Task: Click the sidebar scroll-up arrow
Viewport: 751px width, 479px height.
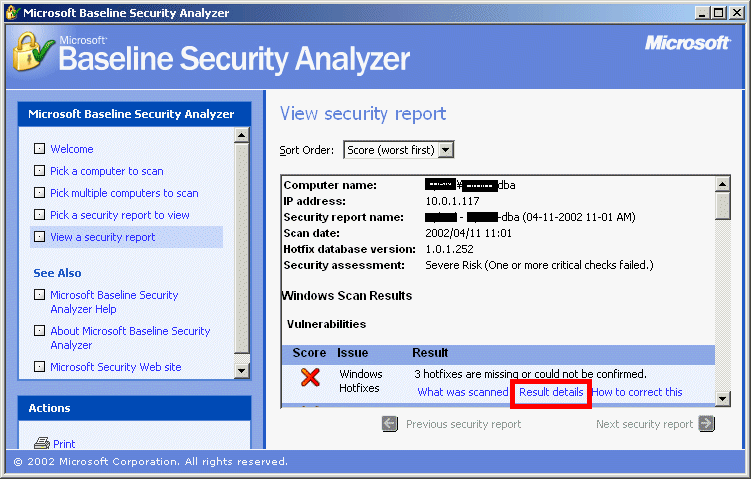Action: click(241, 135)
